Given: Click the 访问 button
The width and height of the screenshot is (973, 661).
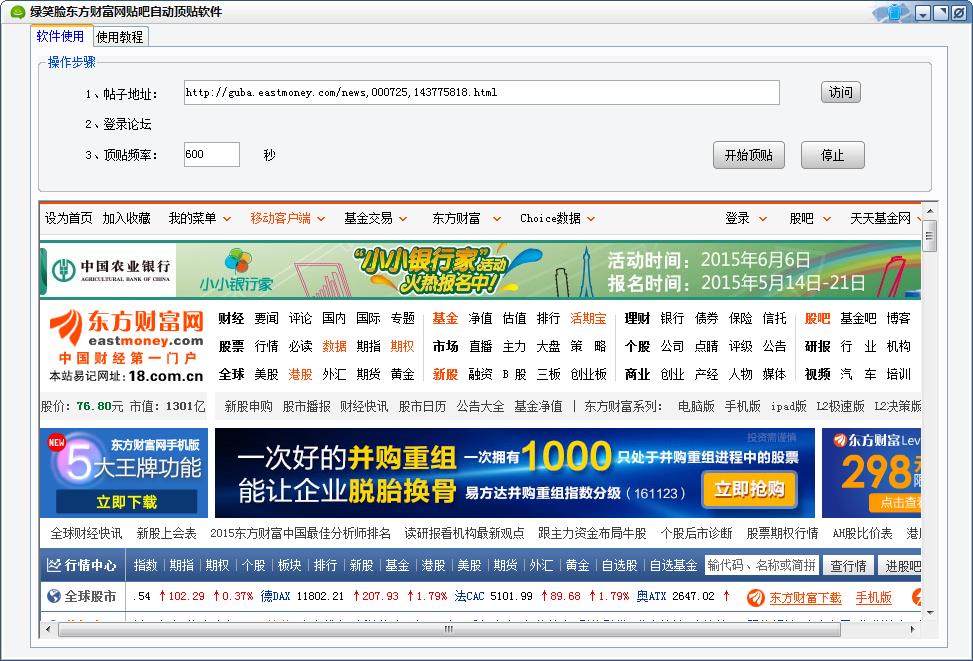Looking at the screenshot, I should coord(840,93).
